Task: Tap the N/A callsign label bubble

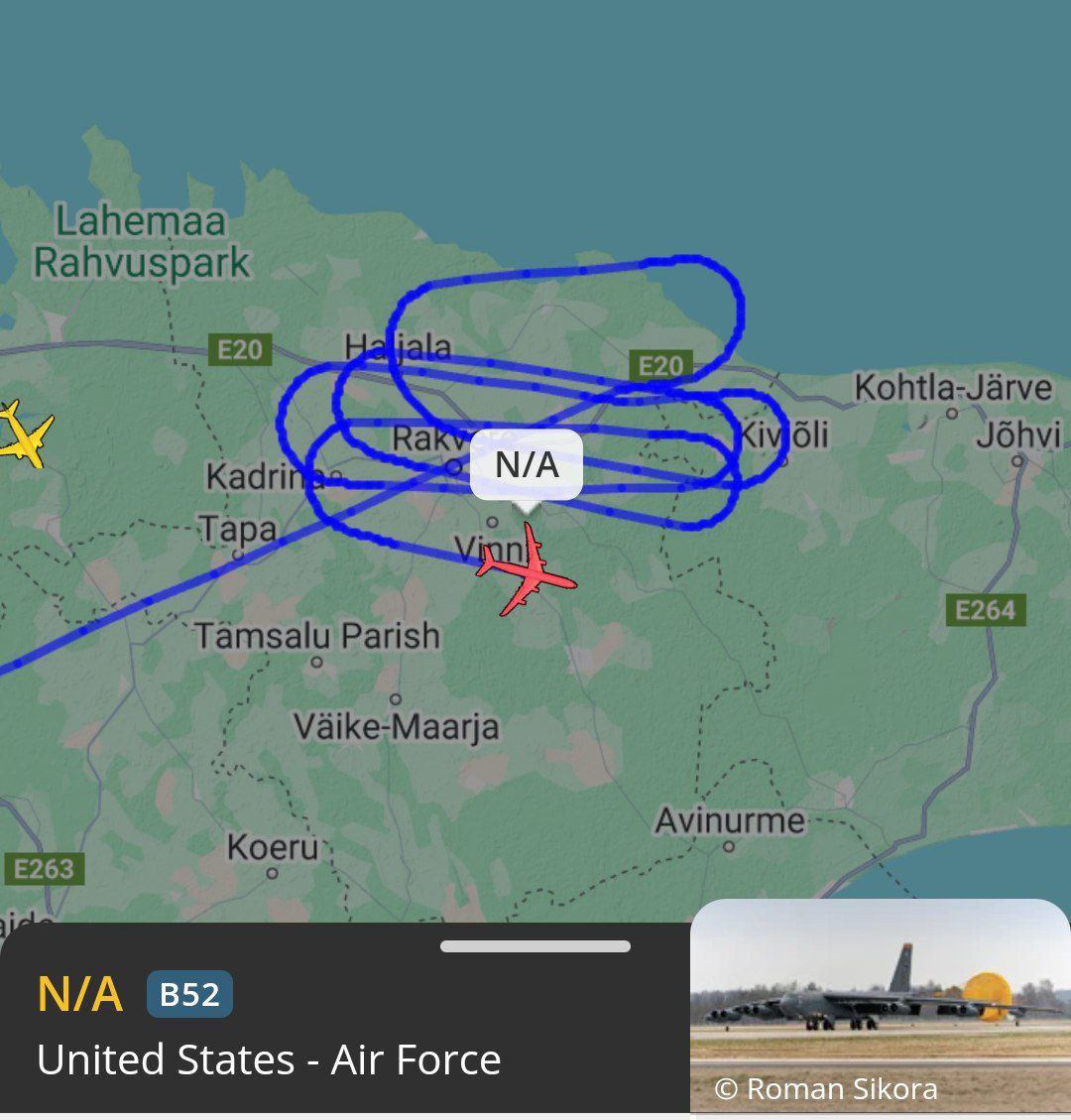Action: coord(527,465)
